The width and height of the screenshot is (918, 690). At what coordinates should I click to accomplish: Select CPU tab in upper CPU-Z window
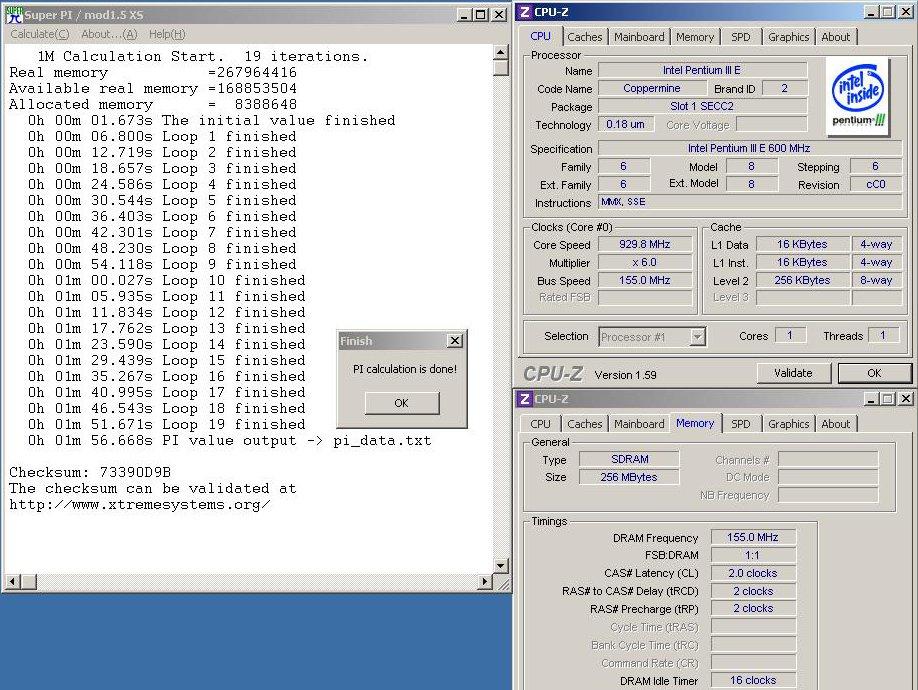click(540, 36)
